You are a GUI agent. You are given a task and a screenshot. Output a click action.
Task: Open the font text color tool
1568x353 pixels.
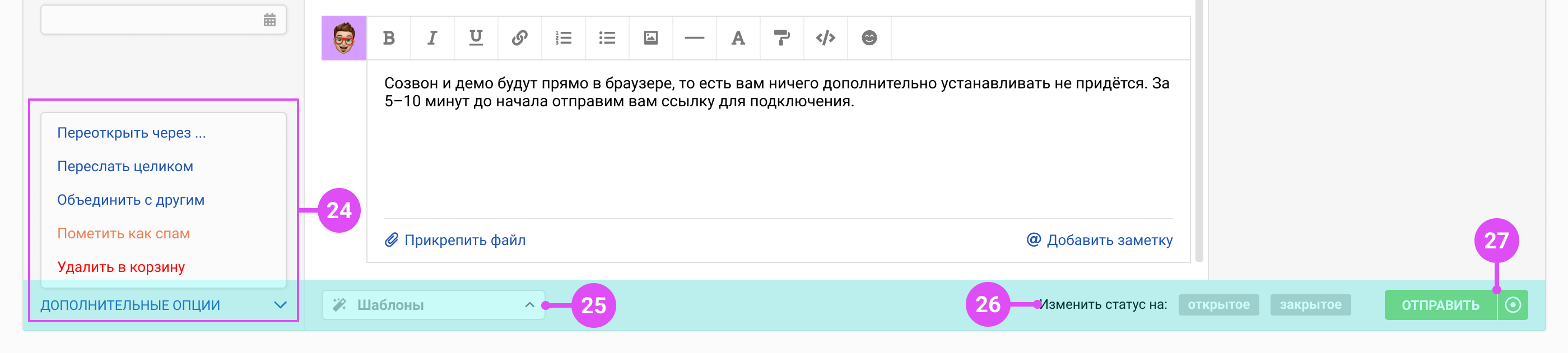click(x=738, y=38)
